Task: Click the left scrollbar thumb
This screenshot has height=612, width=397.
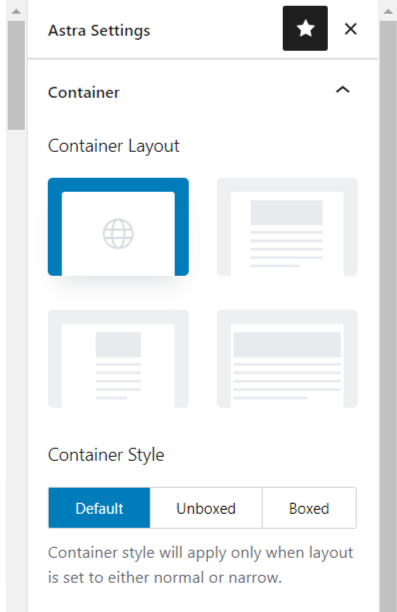Action: coord(16,75)
